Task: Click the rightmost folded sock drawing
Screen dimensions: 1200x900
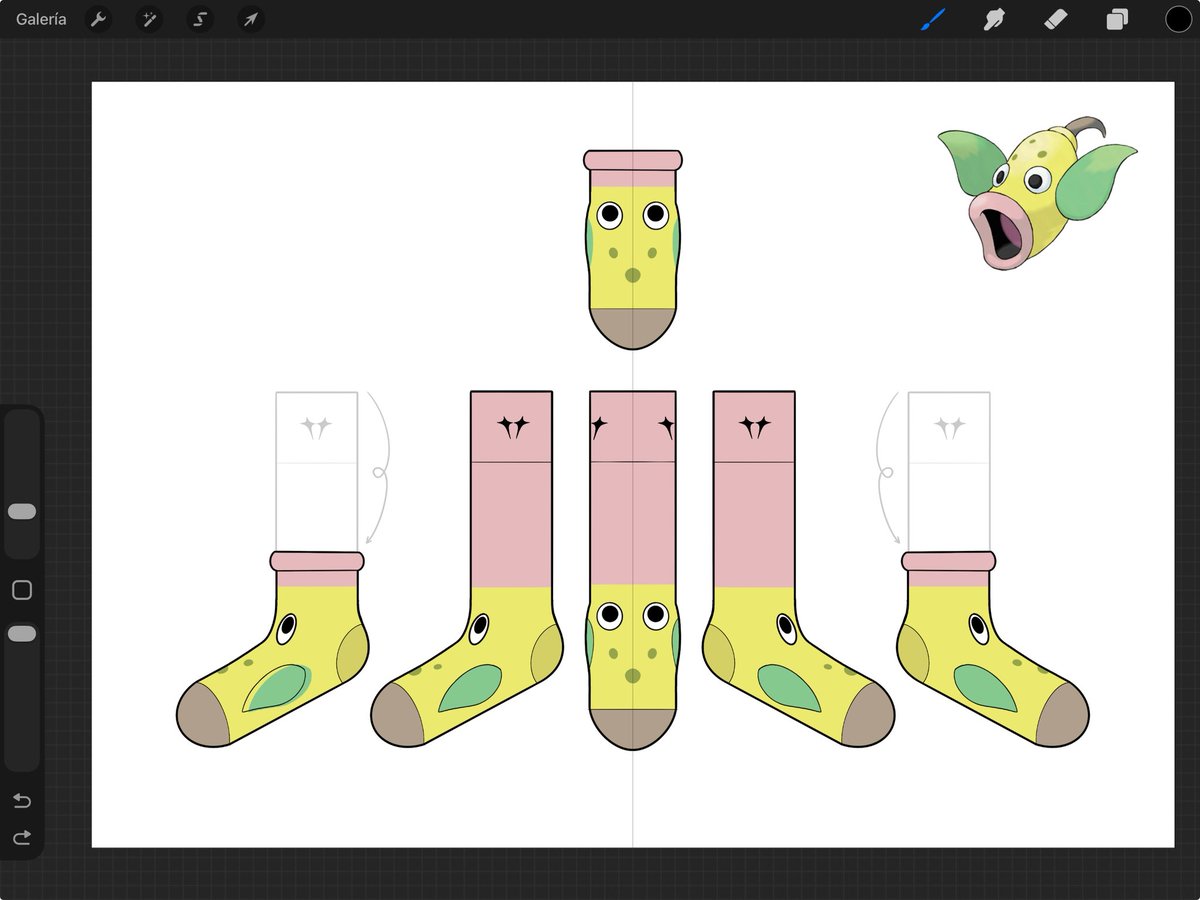Action: pos(993,648)
